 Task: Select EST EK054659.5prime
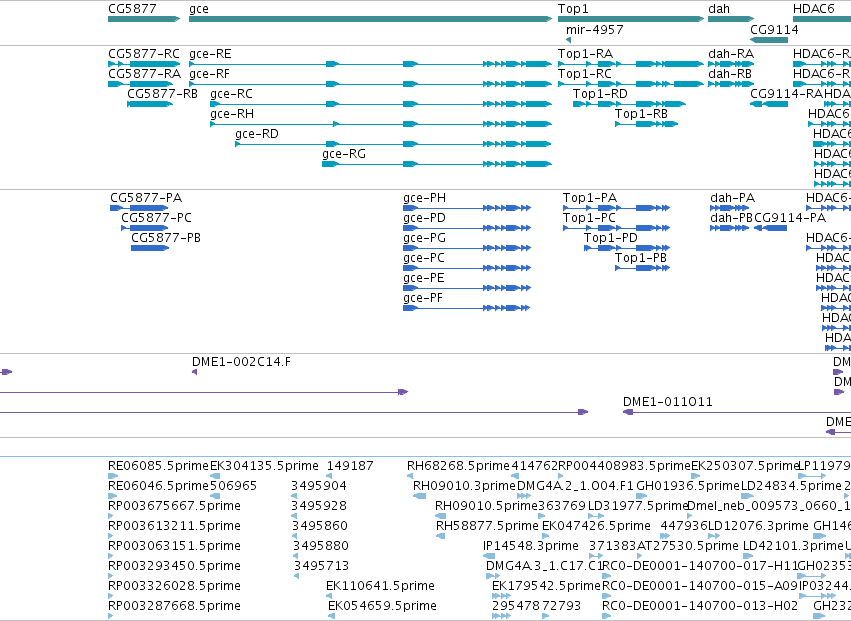pyautogui.click(x=382, y=607)
